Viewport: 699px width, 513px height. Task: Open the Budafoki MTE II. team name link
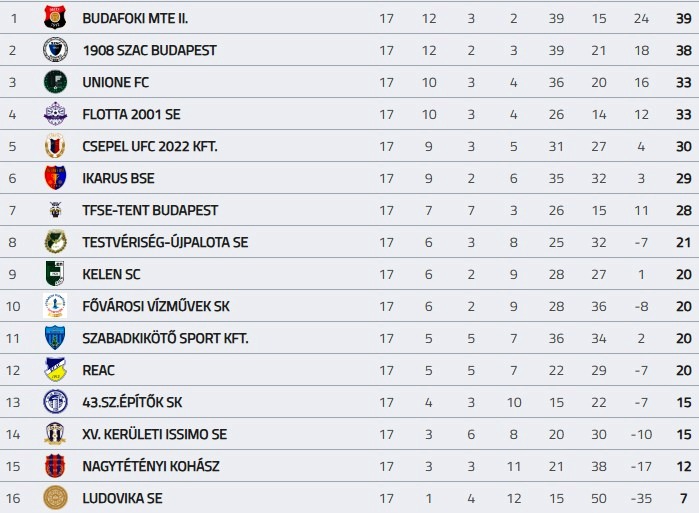point(135,18)
